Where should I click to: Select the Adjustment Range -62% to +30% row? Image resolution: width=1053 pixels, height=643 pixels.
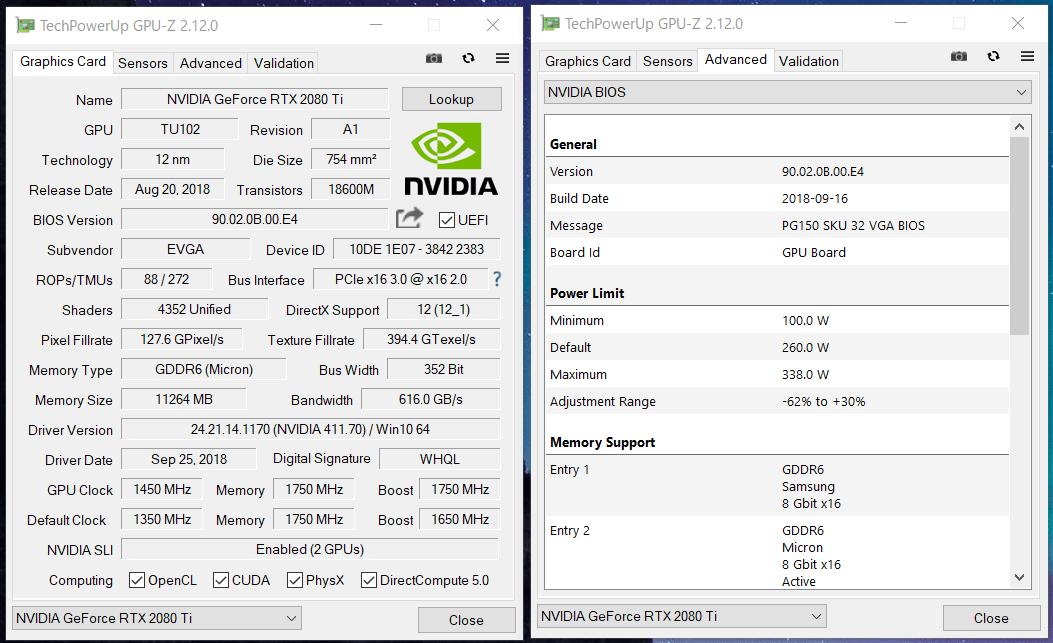(x=777, y=401)
